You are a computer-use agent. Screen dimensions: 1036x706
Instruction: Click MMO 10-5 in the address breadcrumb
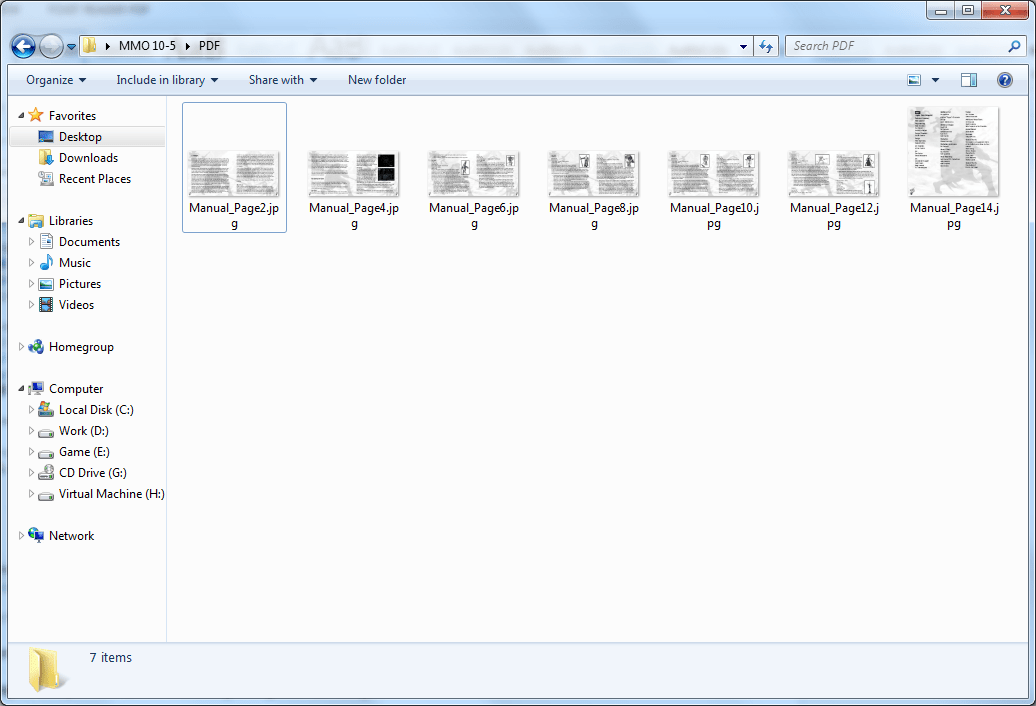coord(146,46)
